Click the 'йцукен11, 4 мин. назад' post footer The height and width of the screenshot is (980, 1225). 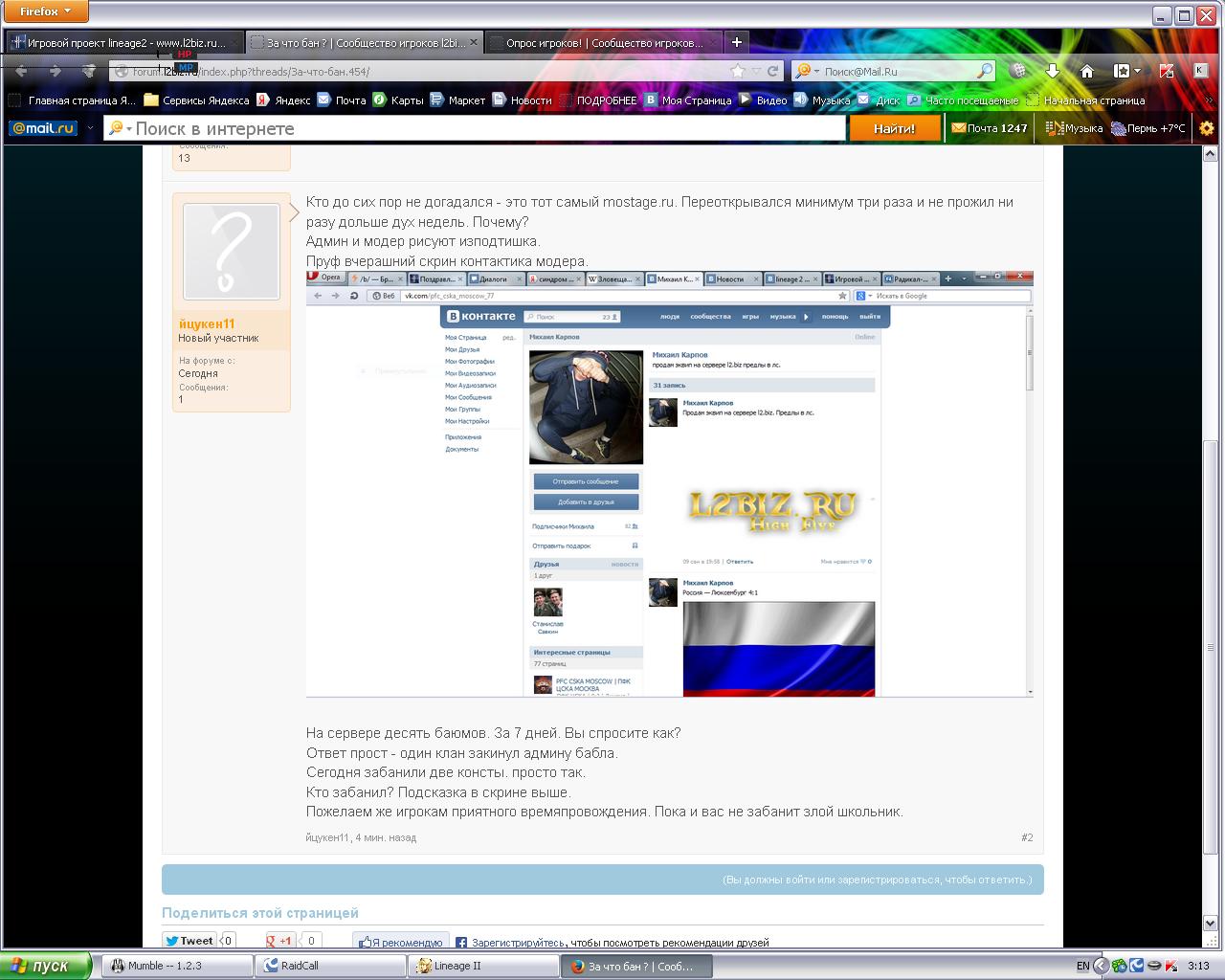[361, 837]
